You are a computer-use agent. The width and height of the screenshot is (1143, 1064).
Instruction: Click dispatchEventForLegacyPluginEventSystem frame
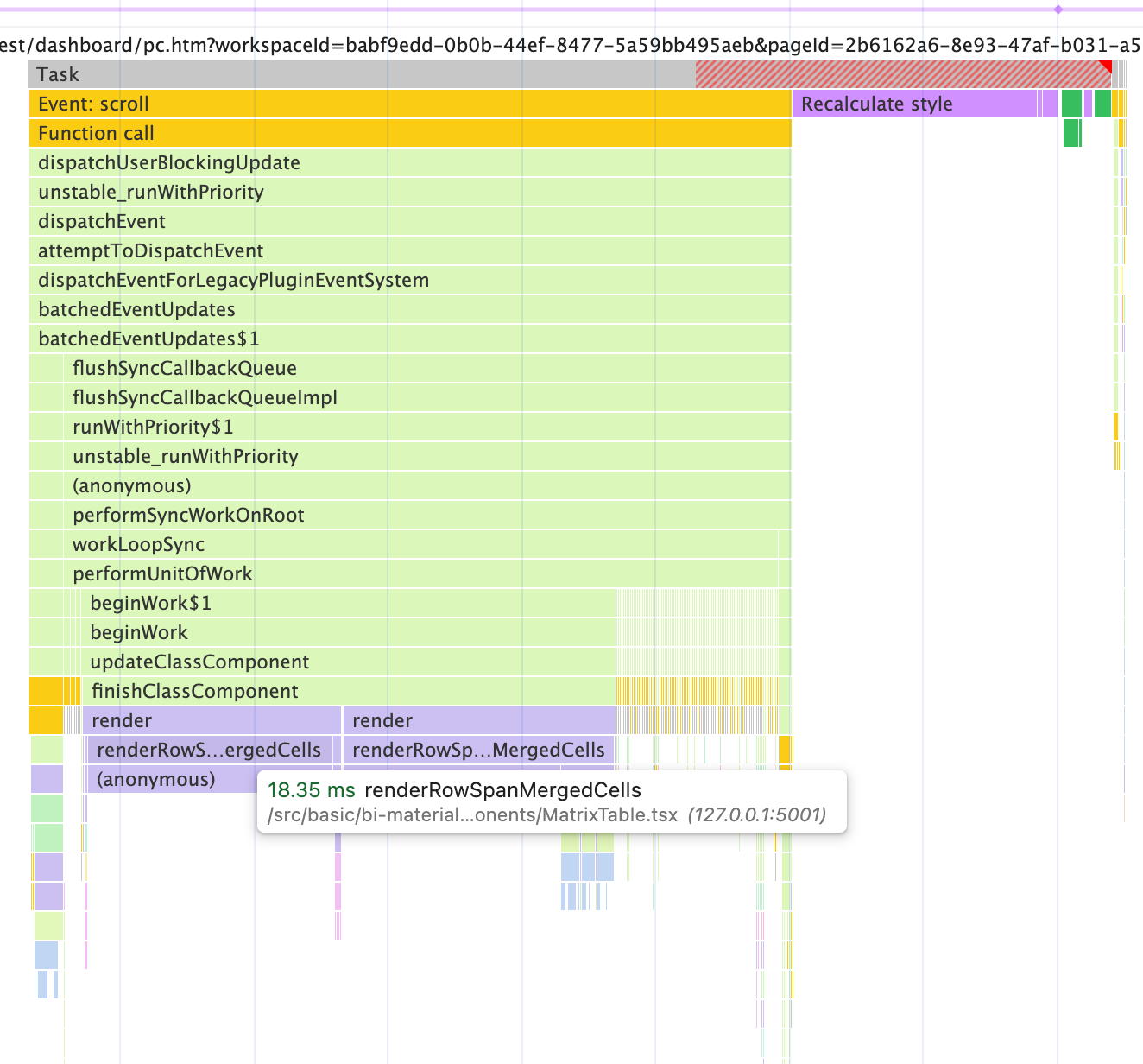pos(410,280)
